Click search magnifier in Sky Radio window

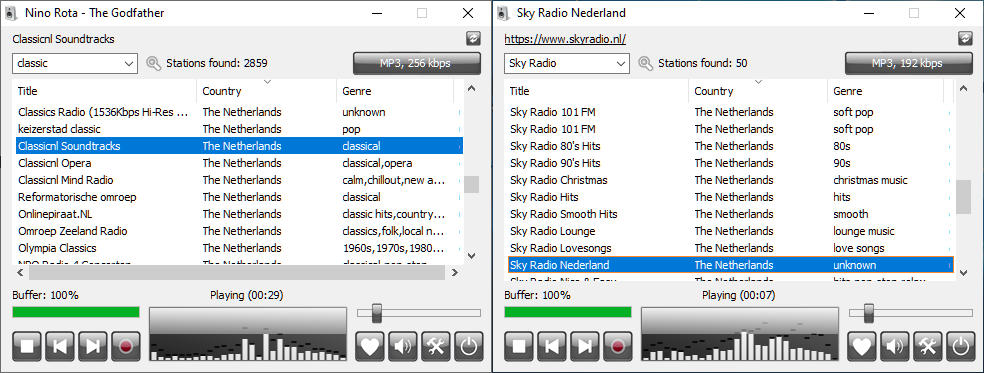(x=645, y=63)
